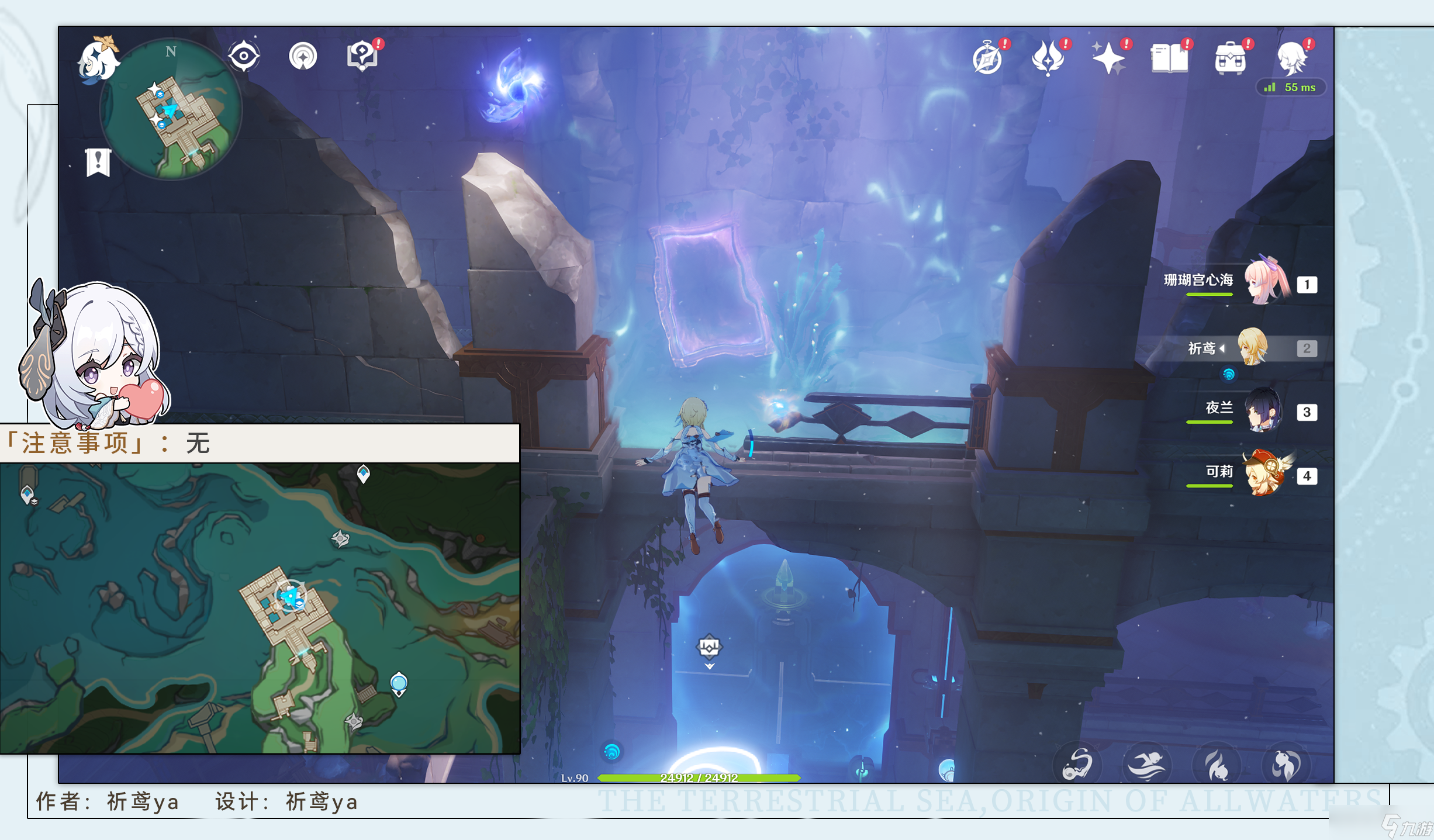Click party slot number 1
Image resolution: width=1434 pixels, height=840 pixels.
point(1307,285)
